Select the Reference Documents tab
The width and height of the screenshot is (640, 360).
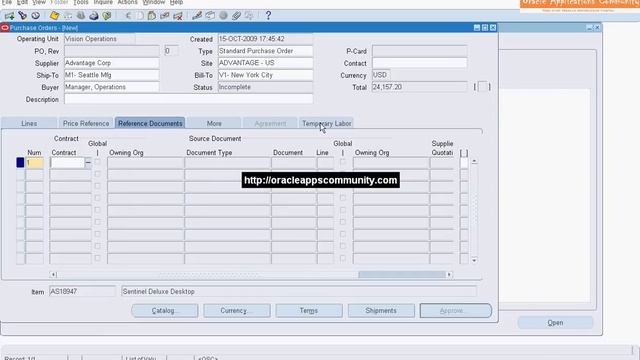150,123
